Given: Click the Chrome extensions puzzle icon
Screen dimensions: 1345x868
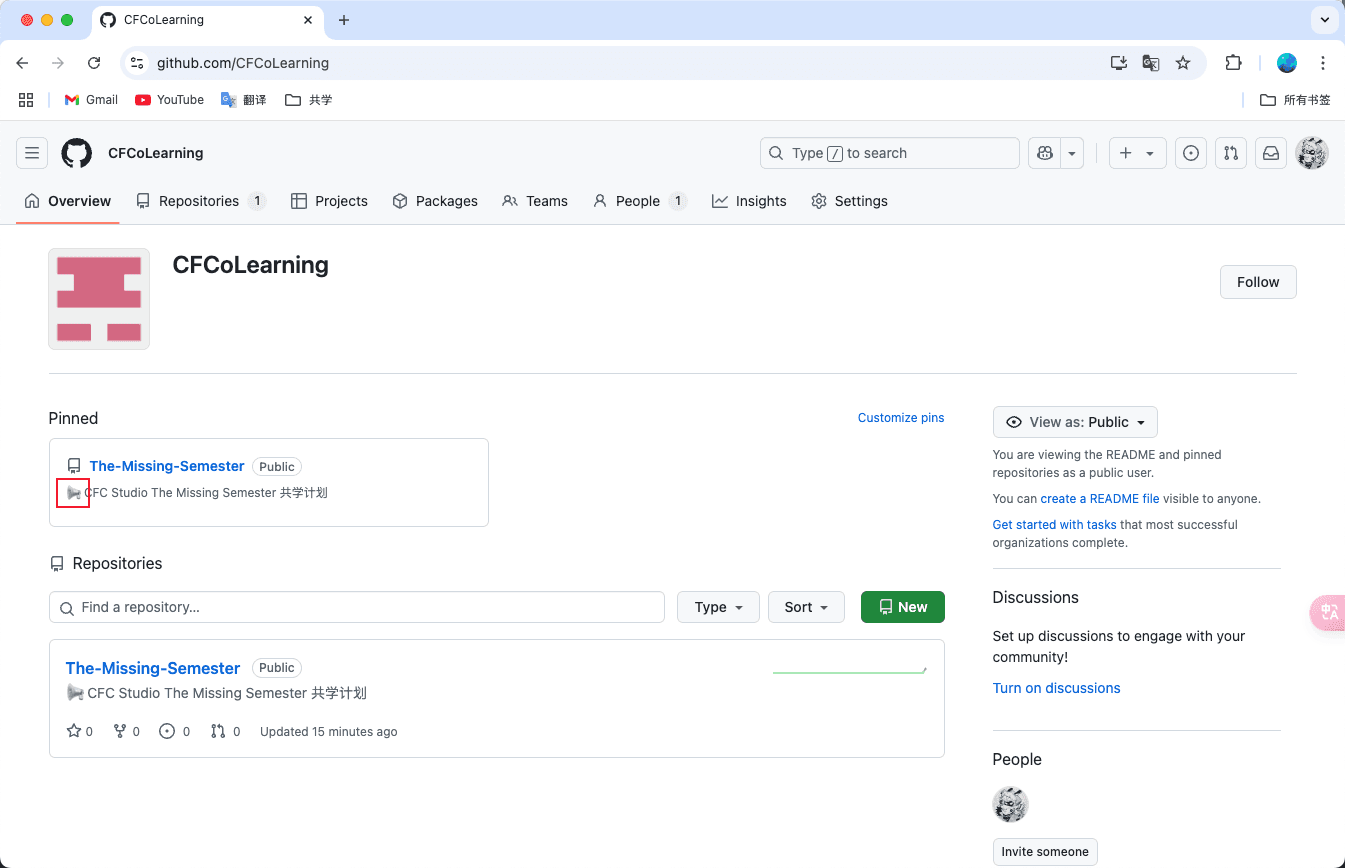Looking at the screenshot, I should pos(1233,63).
